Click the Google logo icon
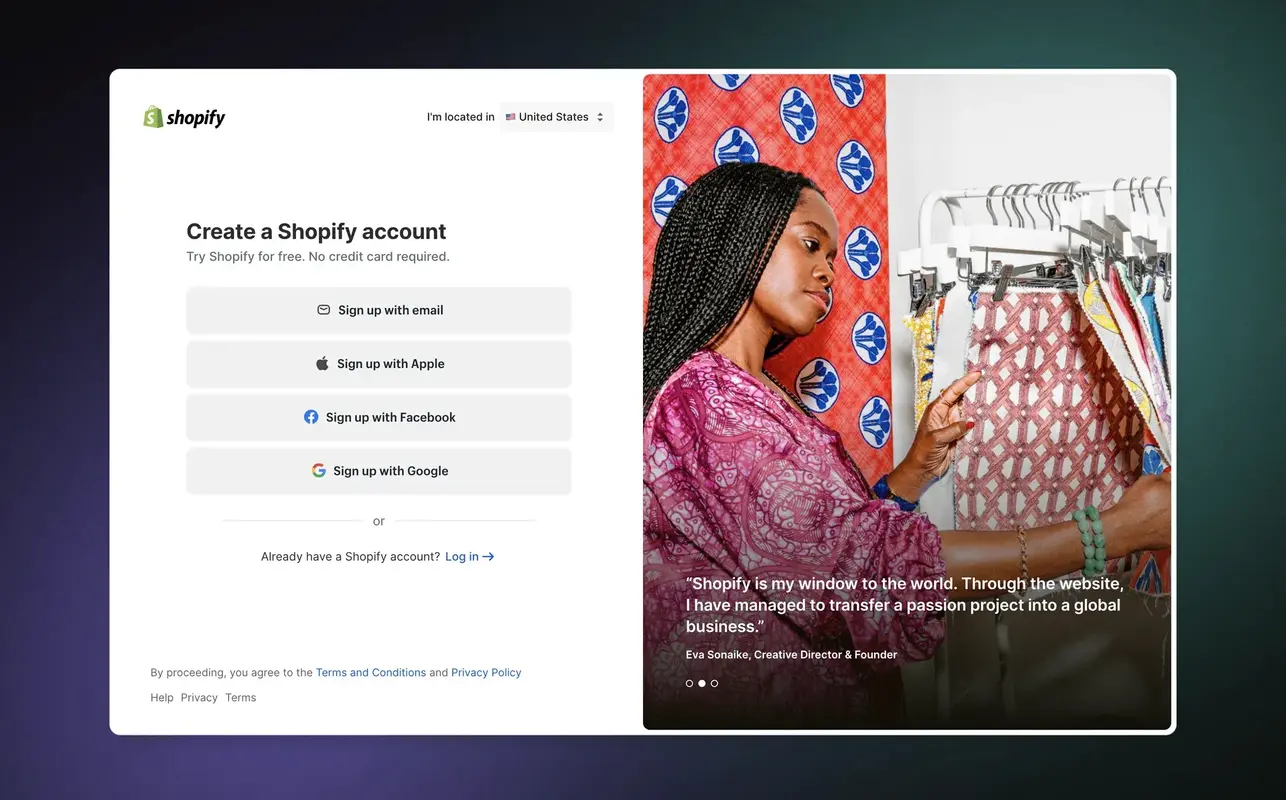The width and height of the screenshot is (1286, 800). pos(319,471)
